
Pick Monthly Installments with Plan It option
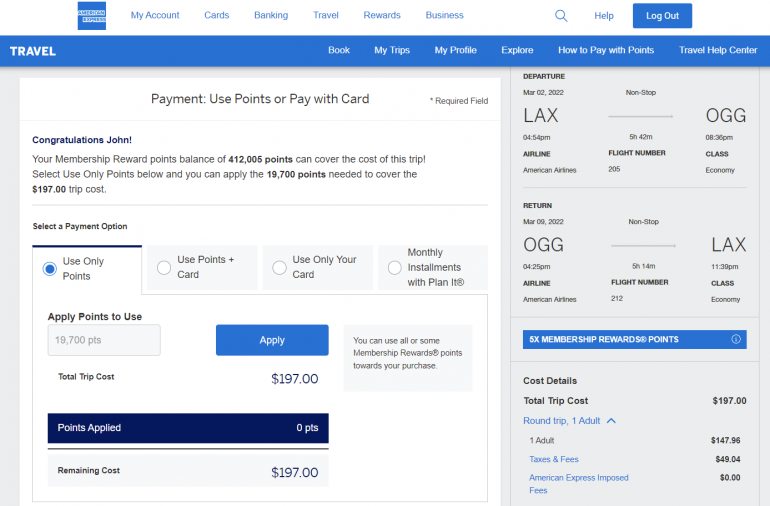(394, 267)
